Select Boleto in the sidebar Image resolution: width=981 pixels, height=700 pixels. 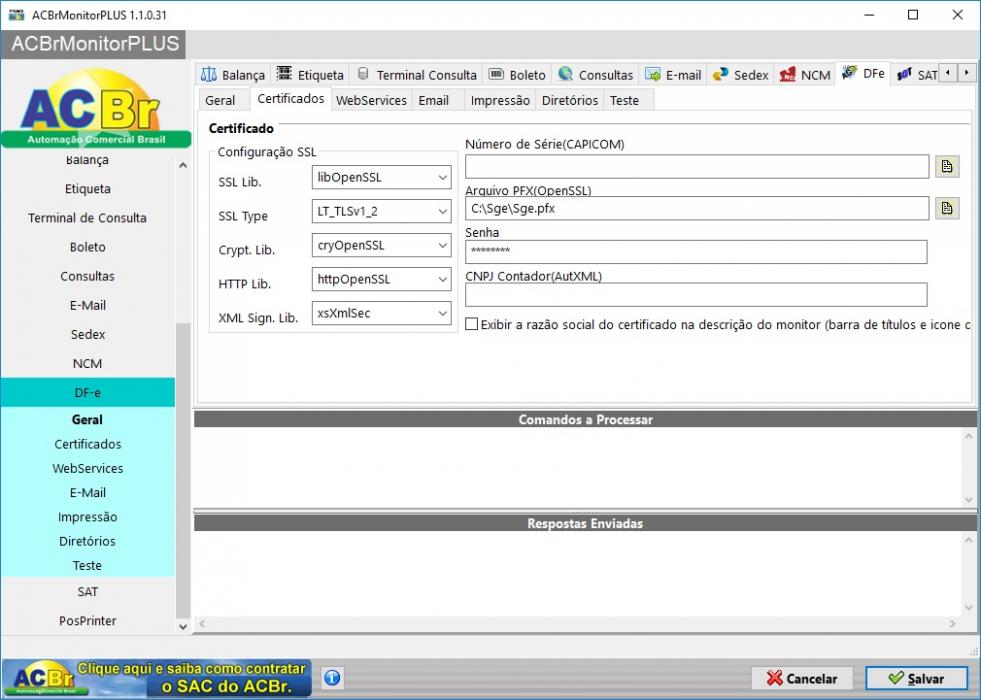coord(88,247)
